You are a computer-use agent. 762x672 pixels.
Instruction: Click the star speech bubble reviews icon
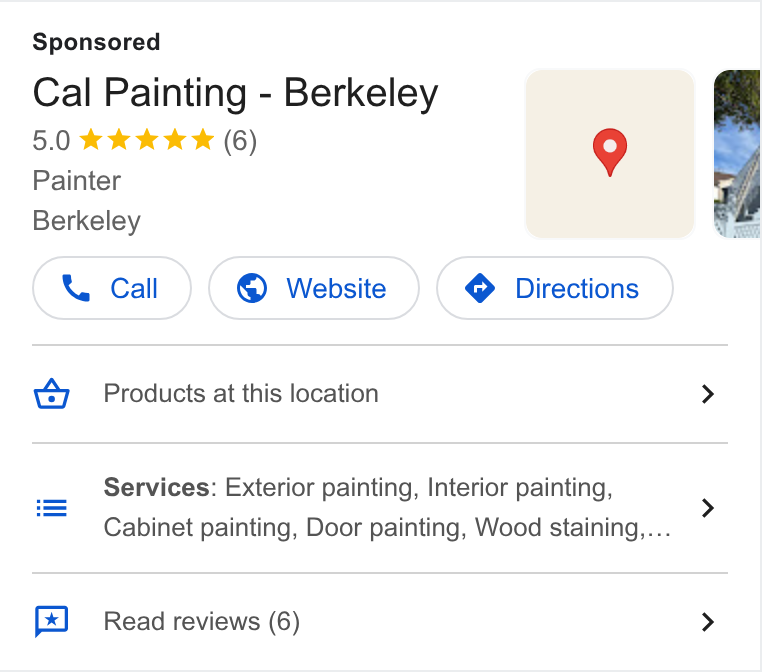[52, 621]
